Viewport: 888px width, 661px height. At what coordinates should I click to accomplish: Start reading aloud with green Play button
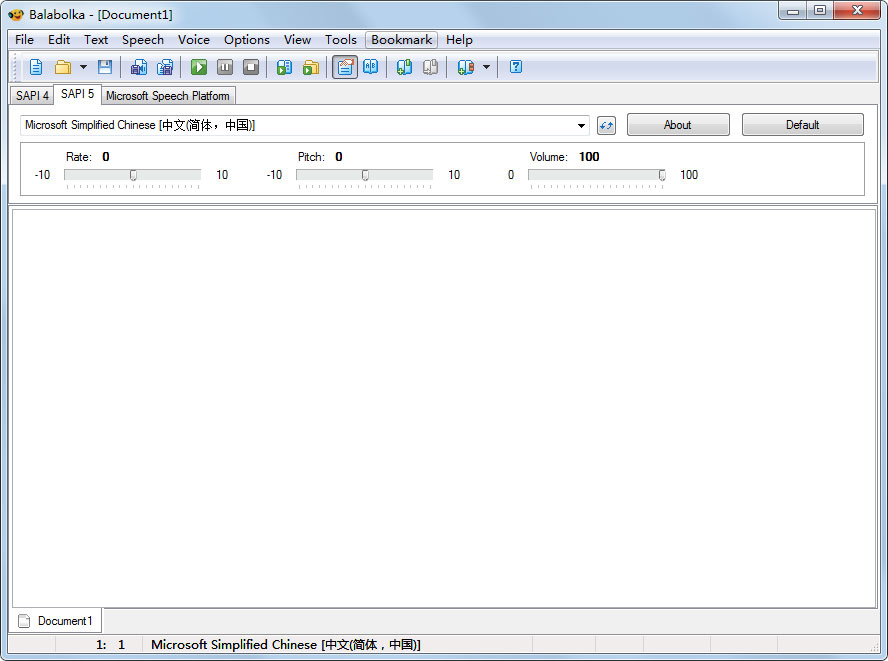point(199,67)
